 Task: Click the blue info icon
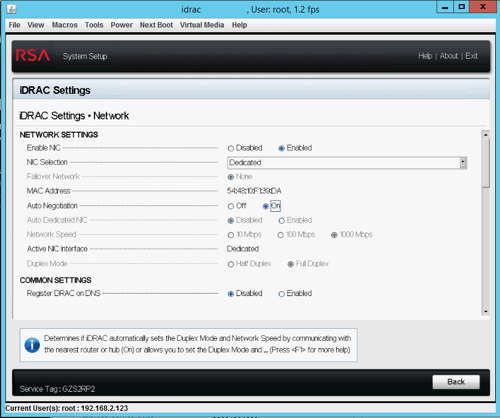32,345
